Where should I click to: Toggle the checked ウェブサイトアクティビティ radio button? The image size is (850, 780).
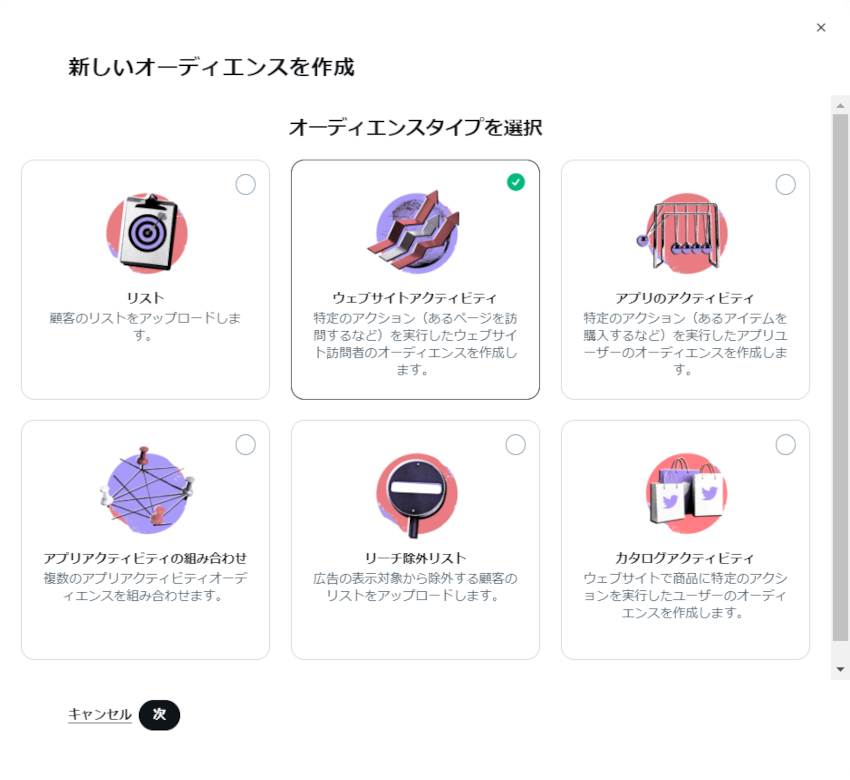pyautogui.click(x=516, y=182)
